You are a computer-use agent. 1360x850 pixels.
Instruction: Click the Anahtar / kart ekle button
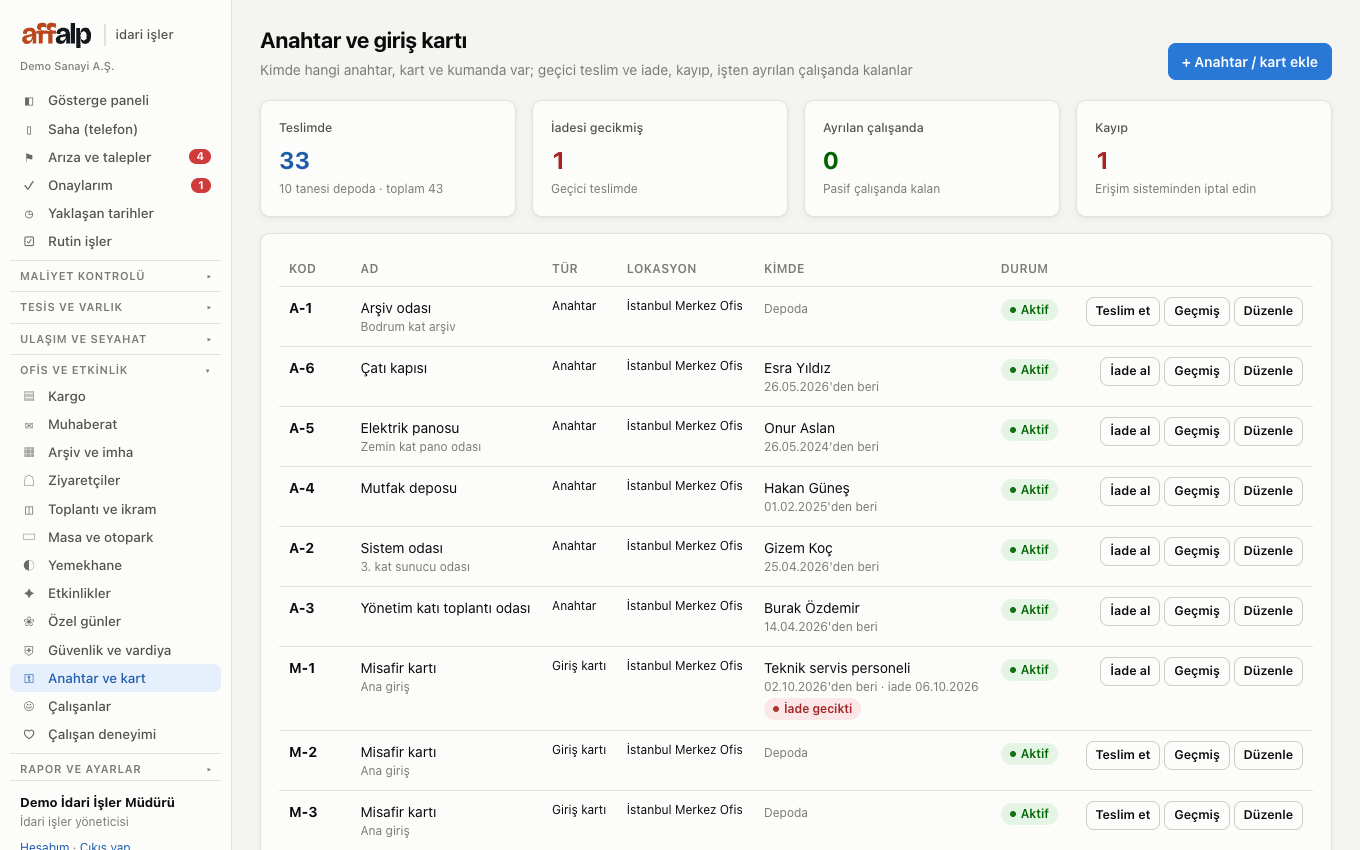click(1249, 62)
